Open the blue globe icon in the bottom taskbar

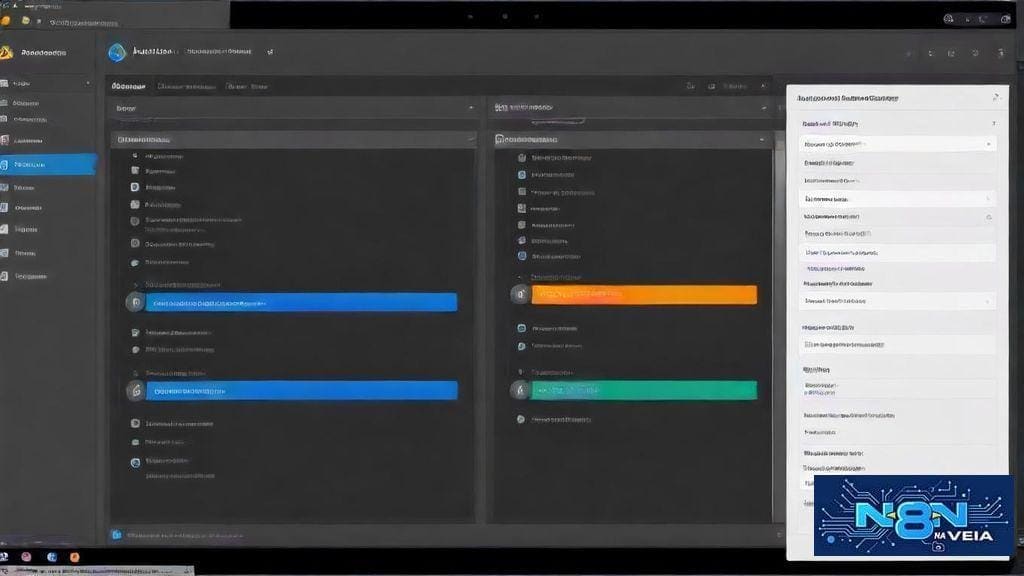point(52,557)
